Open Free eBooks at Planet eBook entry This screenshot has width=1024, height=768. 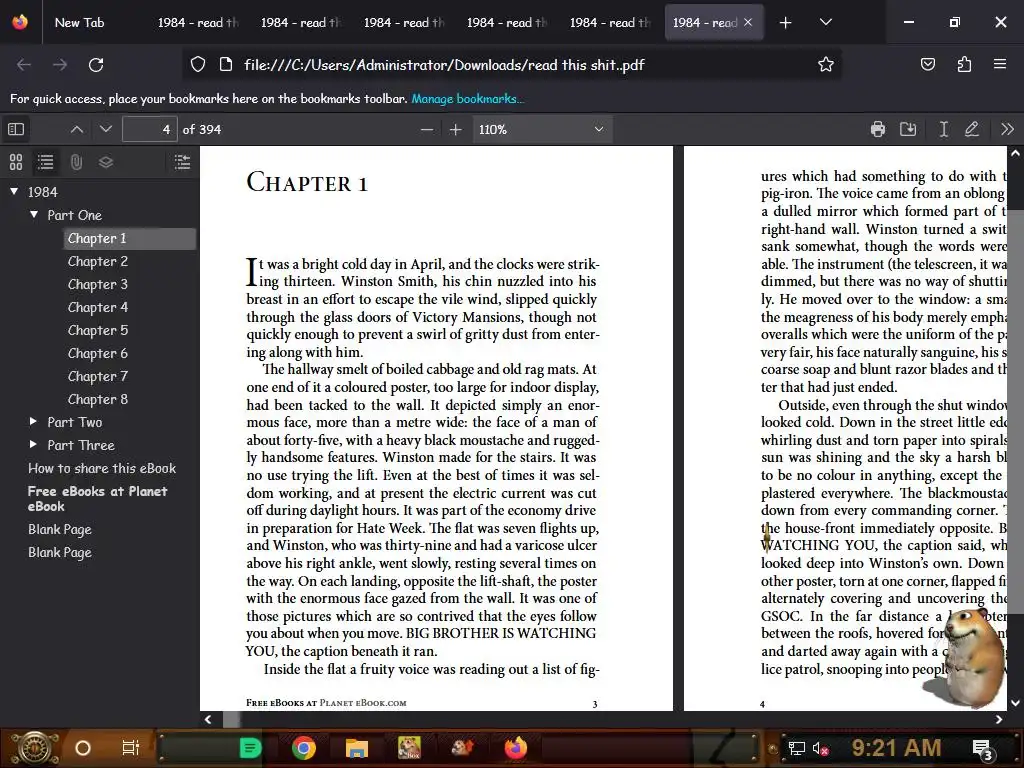point(97,499)
